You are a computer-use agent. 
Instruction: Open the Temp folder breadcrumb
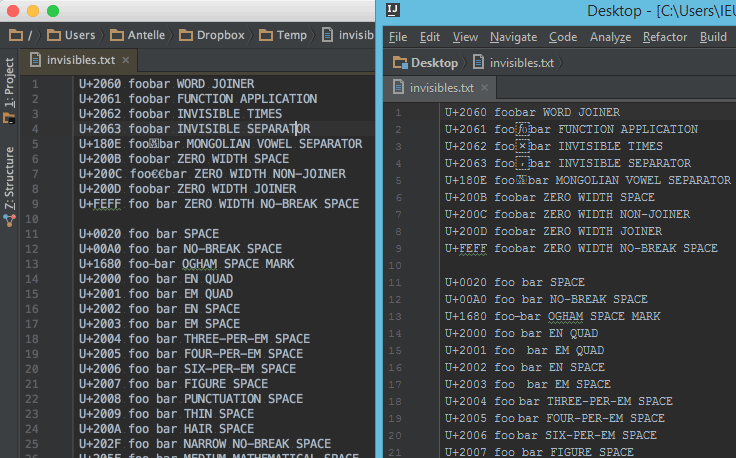tap(283, 35)
